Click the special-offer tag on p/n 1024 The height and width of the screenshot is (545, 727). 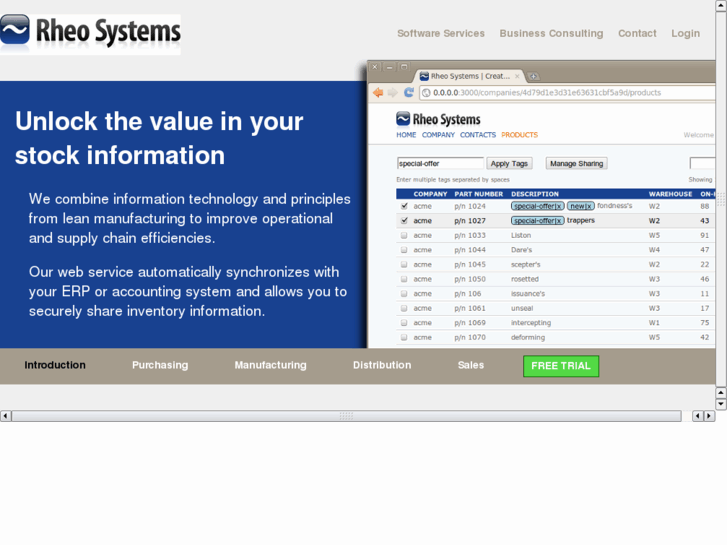click(537, 206)
